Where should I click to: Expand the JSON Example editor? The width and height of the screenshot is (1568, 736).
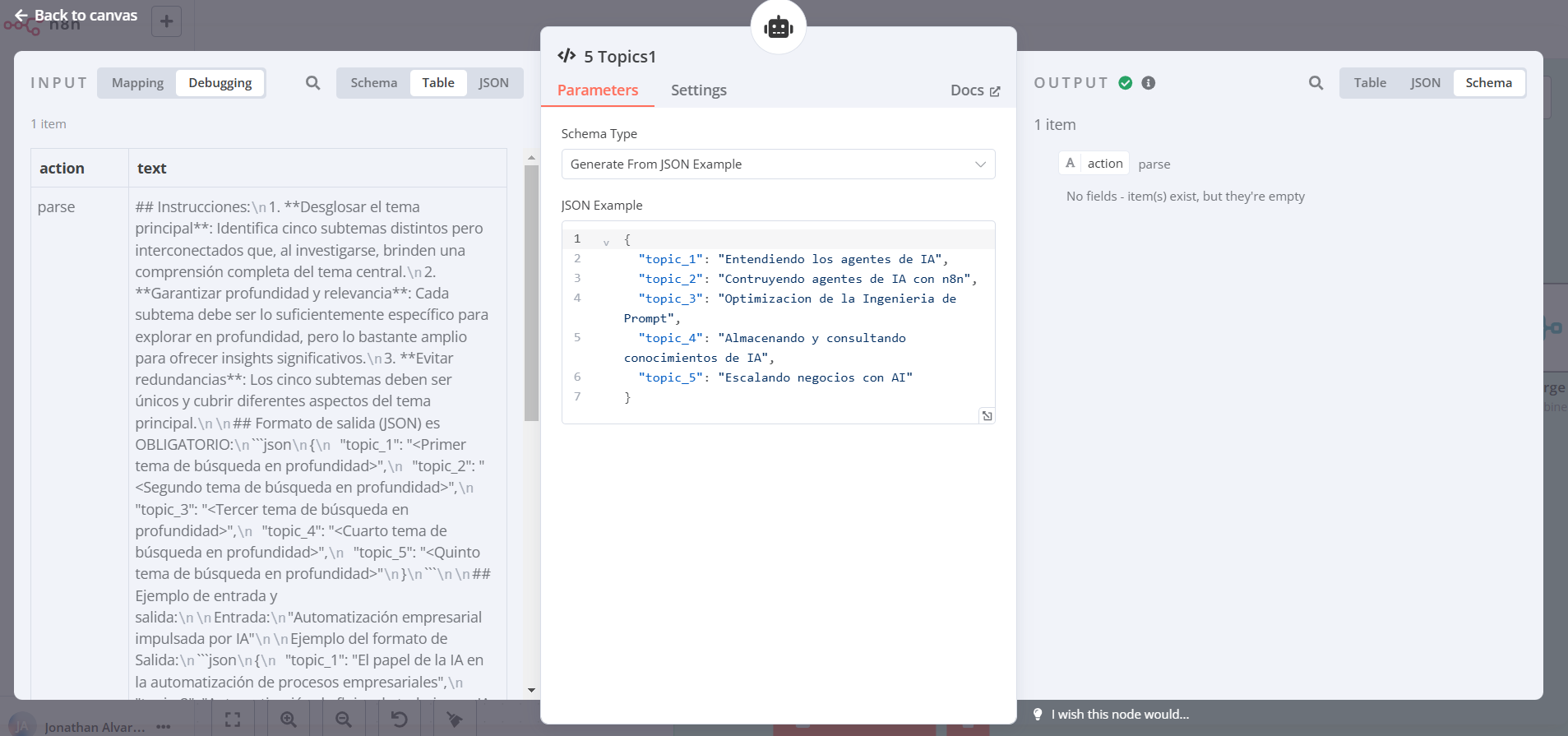click(x=987, y=415)
